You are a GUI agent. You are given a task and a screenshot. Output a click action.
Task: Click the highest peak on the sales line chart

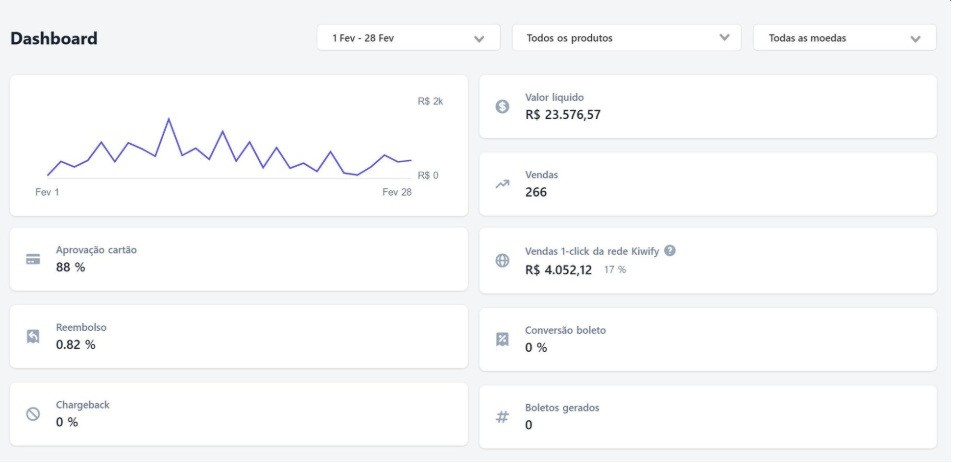pos(168,120)
